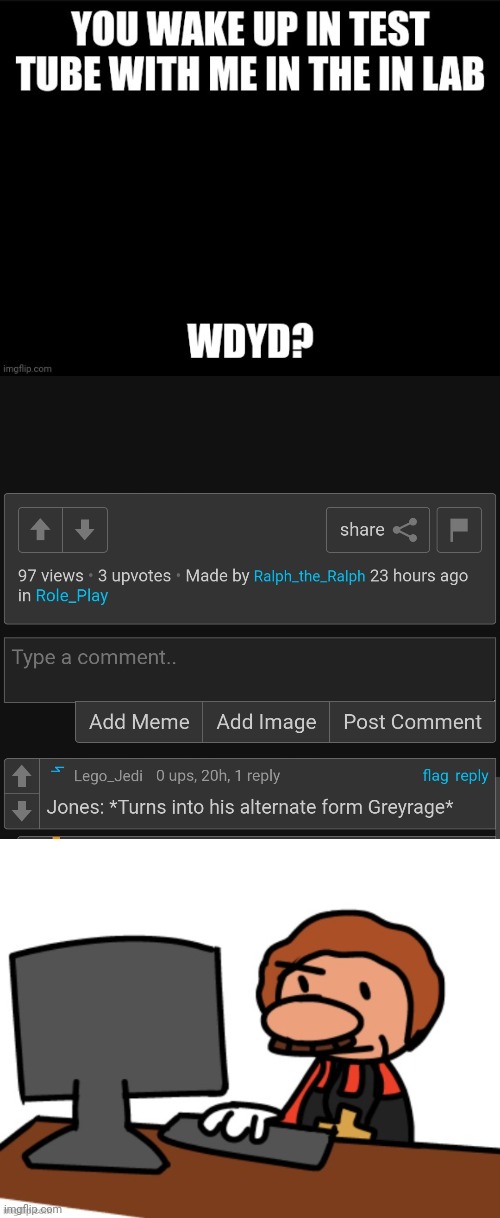
Task: Click the 'WDYD?' black meme image
Action: [x=250, y=188]
